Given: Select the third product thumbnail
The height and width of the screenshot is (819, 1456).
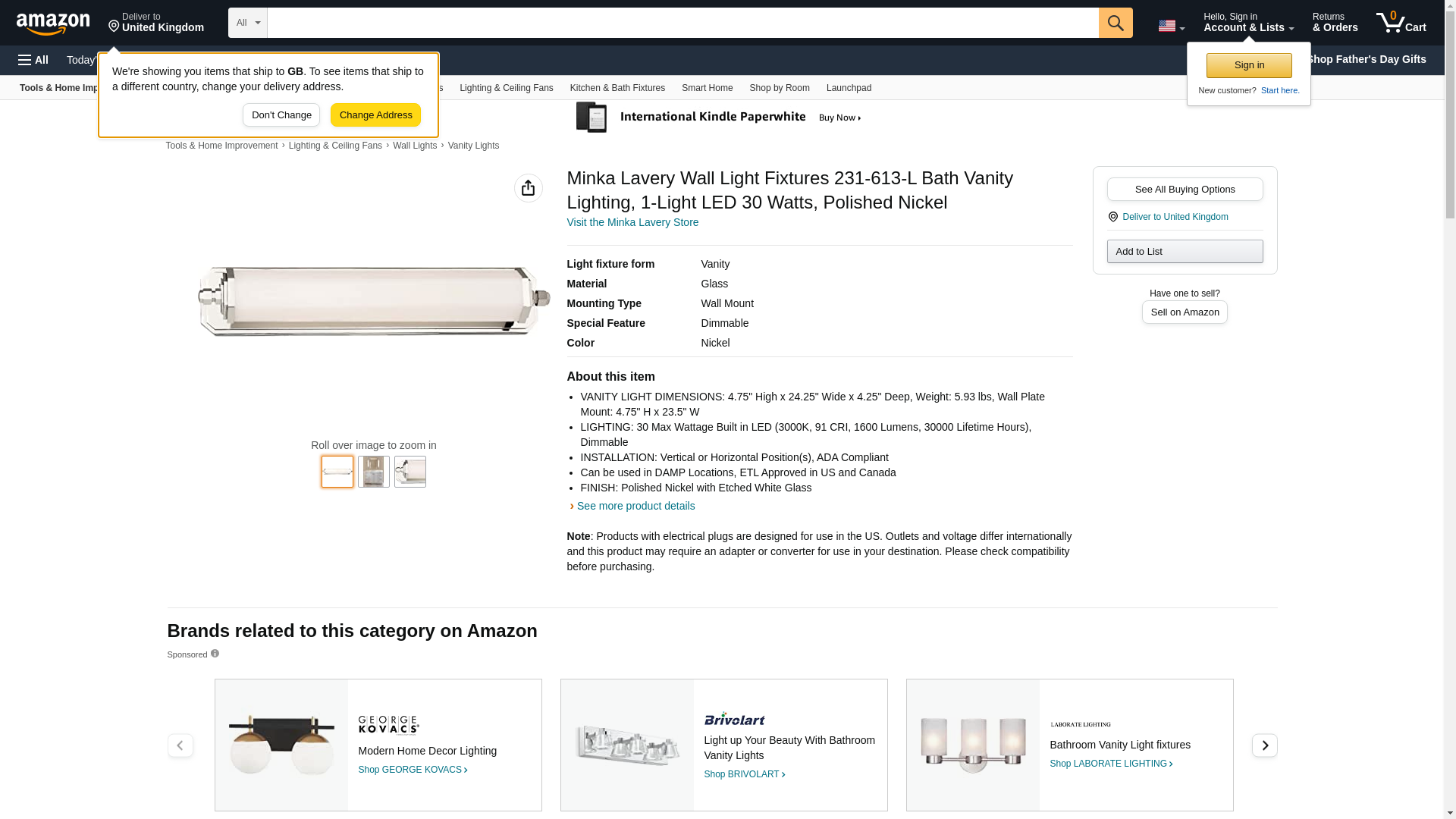Looking at the screenshot, I should (x=410, y=472).
